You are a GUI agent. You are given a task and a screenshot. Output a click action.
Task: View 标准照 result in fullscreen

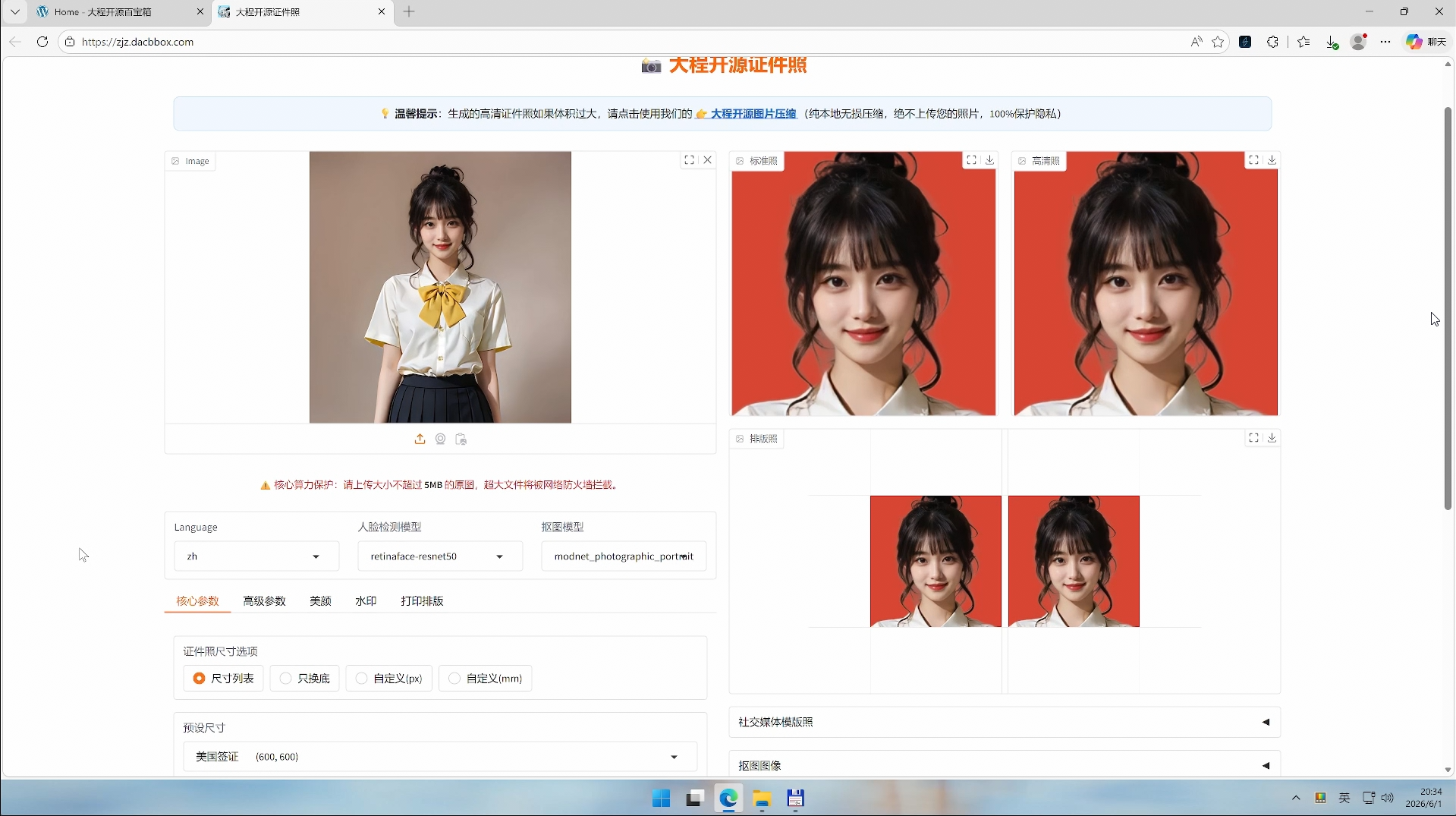click(971, 159)
